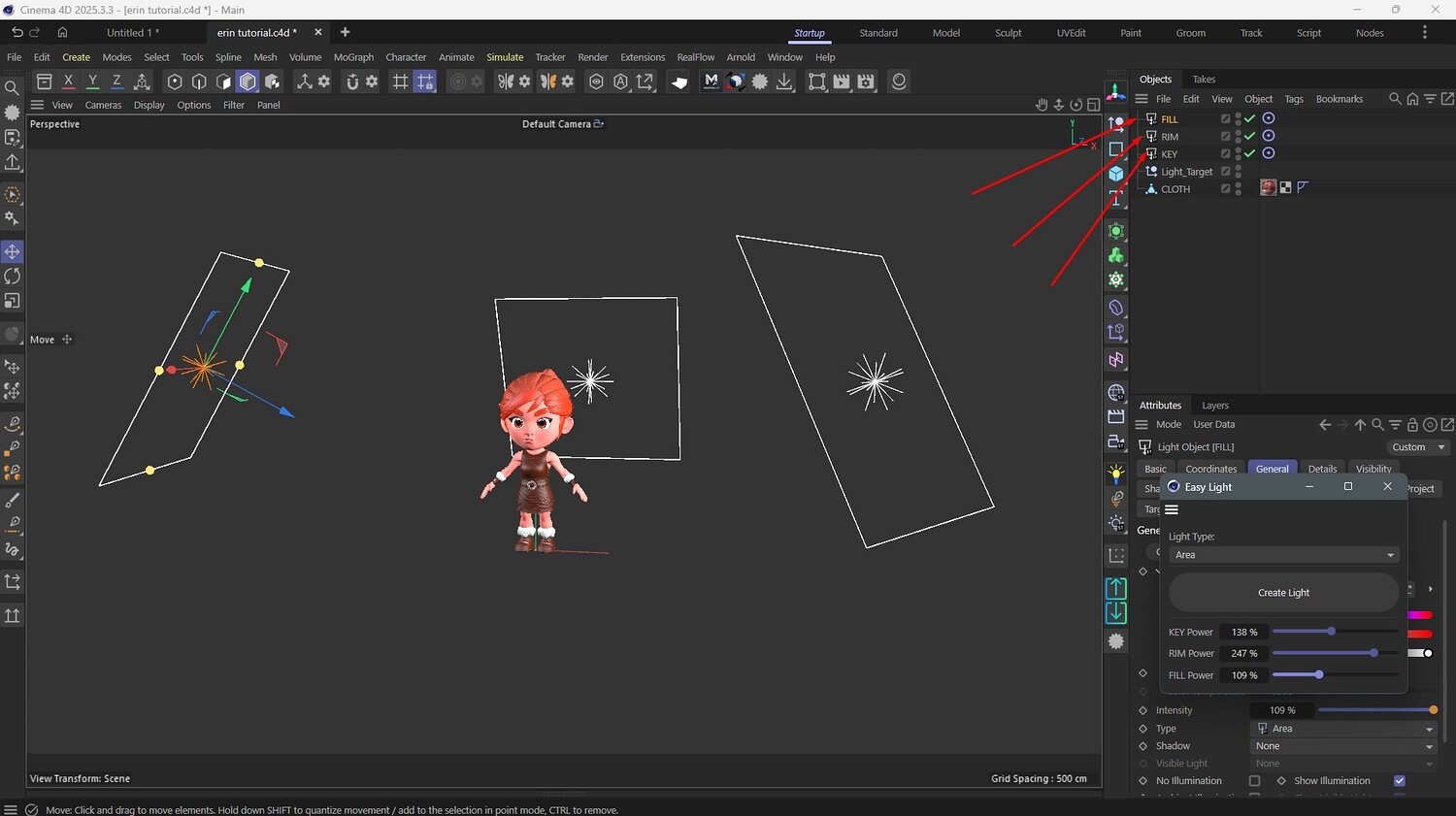Viewport: 1456px width, 816px height.
Task: Open the Easy Light hamburger menu
Action: [1172, 509]
